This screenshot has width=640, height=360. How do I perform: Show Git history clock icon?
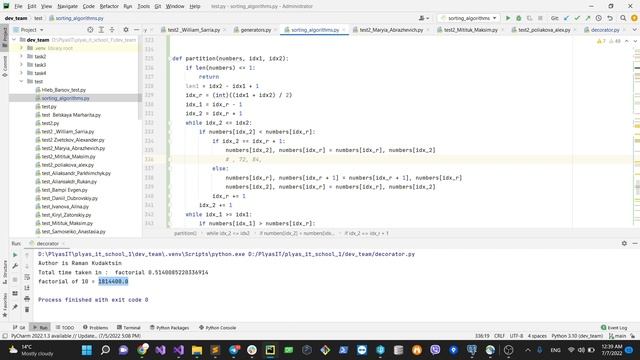pos(598,18)
